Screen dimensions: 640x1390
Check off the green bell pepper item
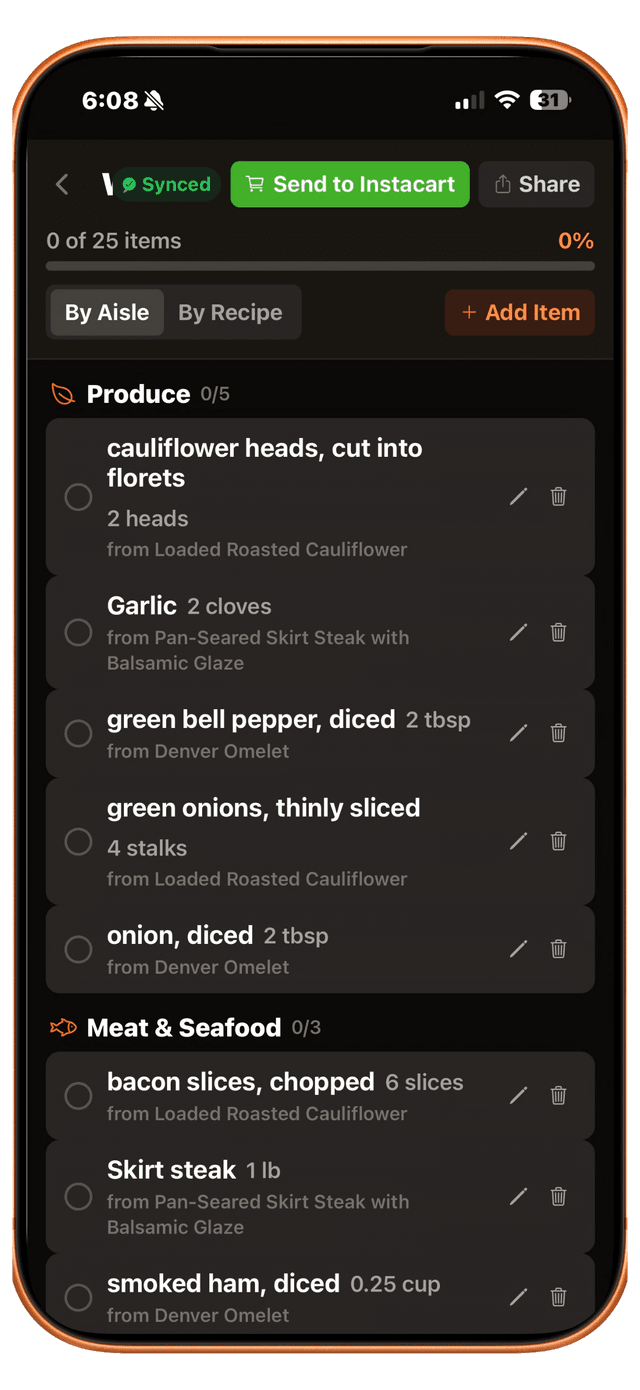pyautogui.click(x=78, y=733)
